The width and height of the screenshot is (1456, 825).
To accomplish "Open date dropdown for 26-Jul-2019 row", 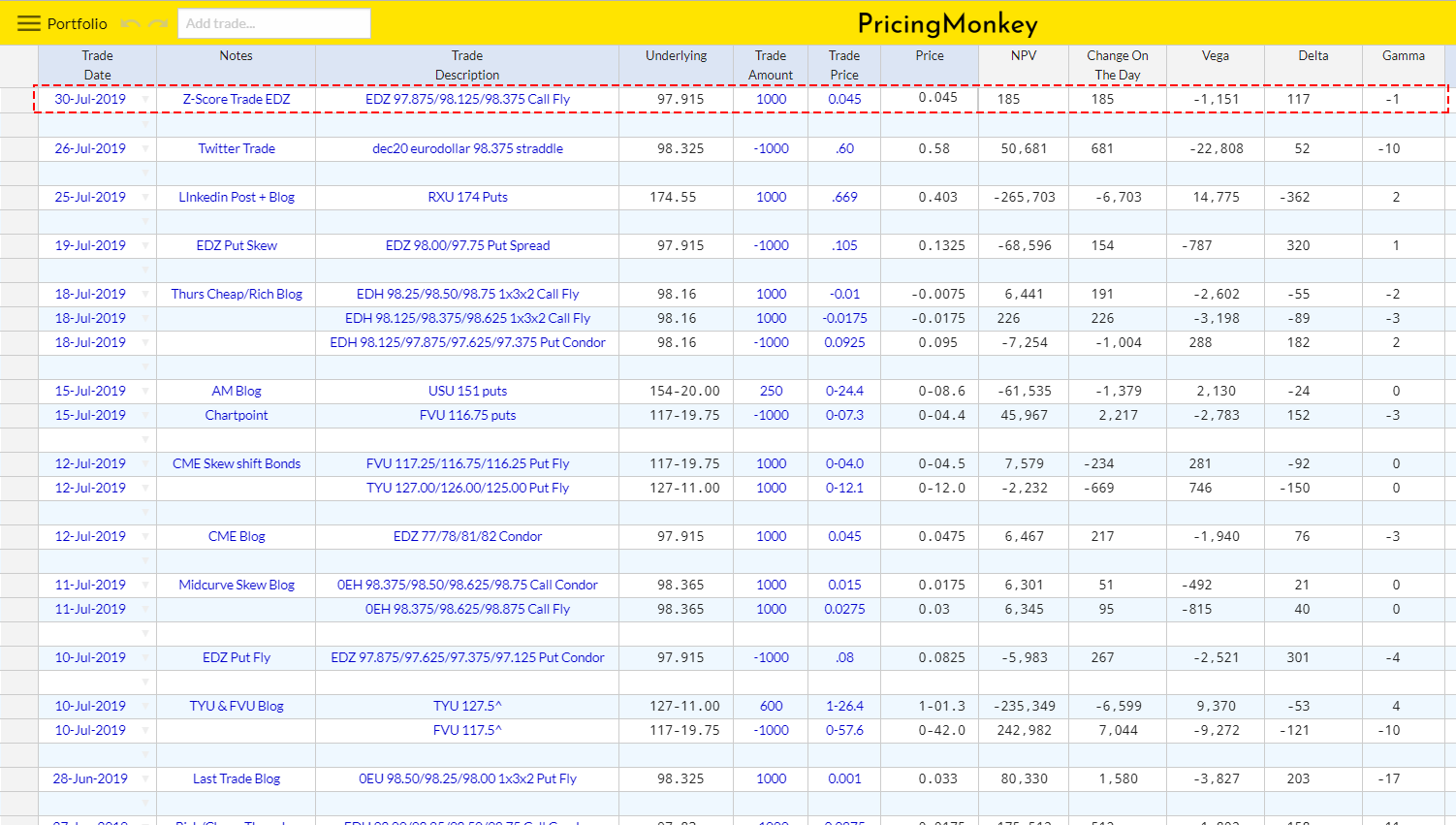I will [145, 148].
